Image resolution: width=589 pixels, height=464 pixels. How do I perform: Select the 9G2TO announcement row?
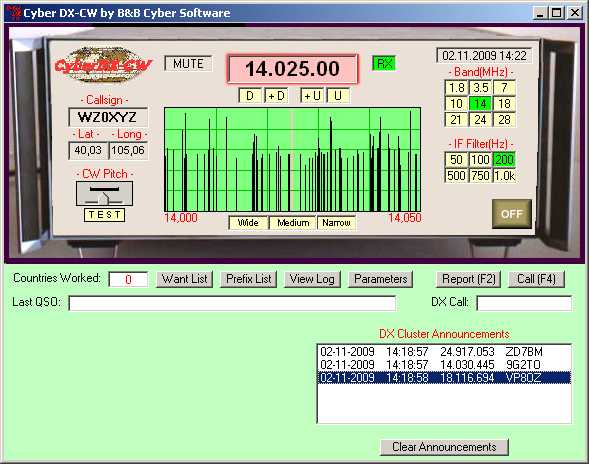tap(444, 365)
